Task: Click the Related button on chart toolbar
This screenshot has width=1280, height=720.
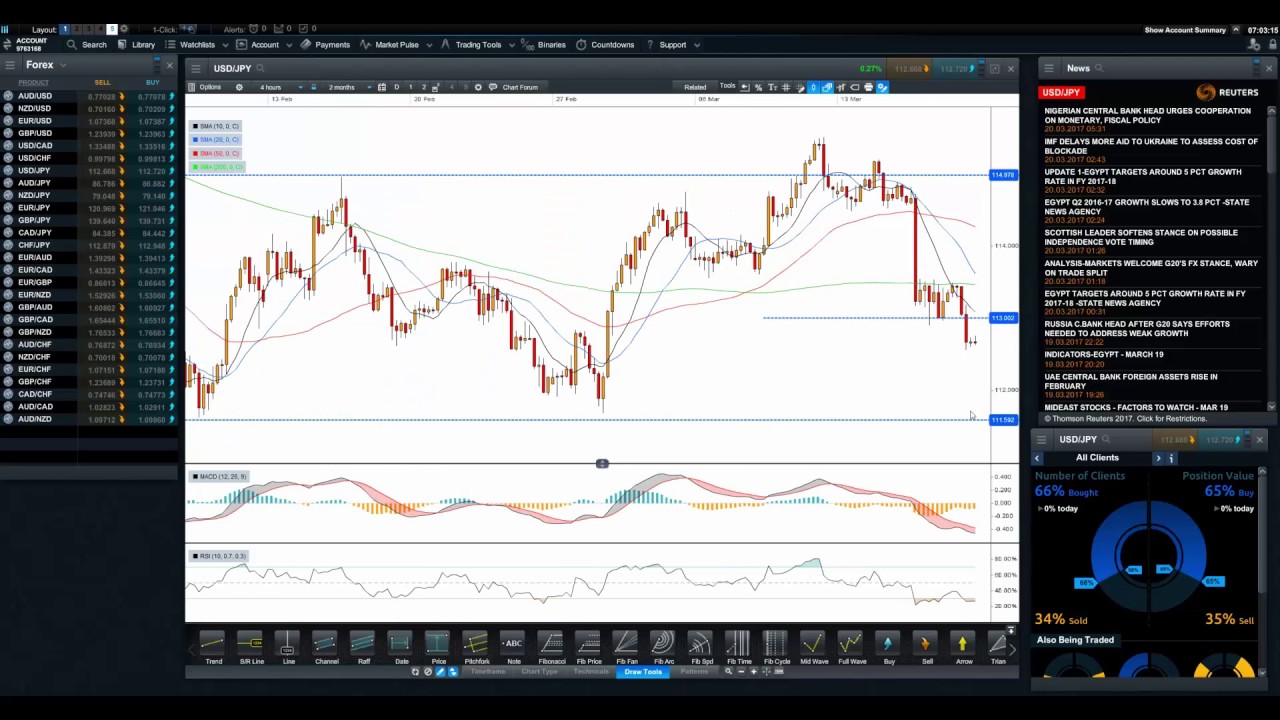Action: pyautogui.click(x=695, y=87)
